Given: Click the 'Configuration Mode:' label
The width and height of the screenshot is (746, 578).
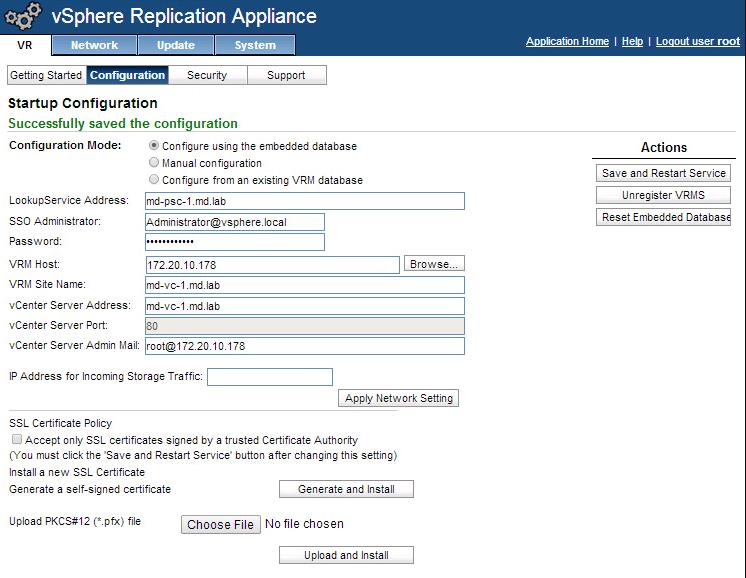Looking at the screenshot, I should coord(65,145).
